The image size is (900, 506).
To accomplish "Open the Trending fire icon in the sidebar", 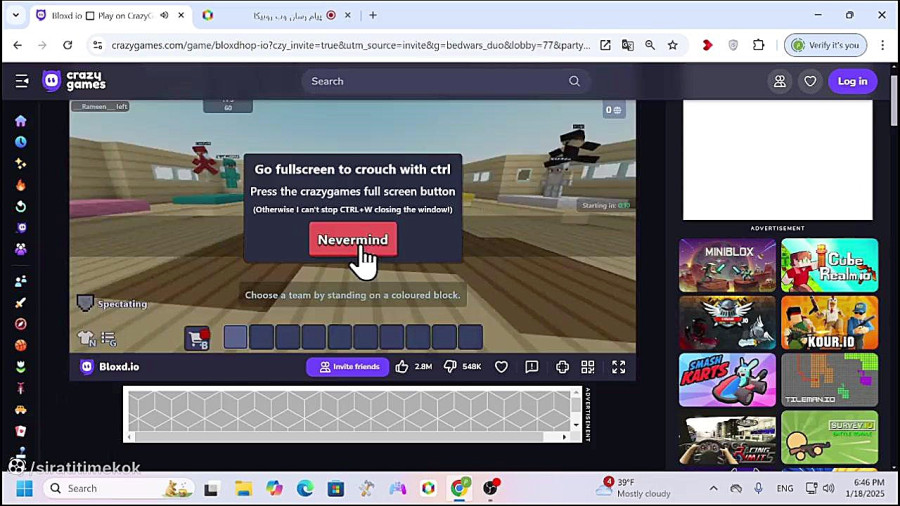I will [21, 185].
